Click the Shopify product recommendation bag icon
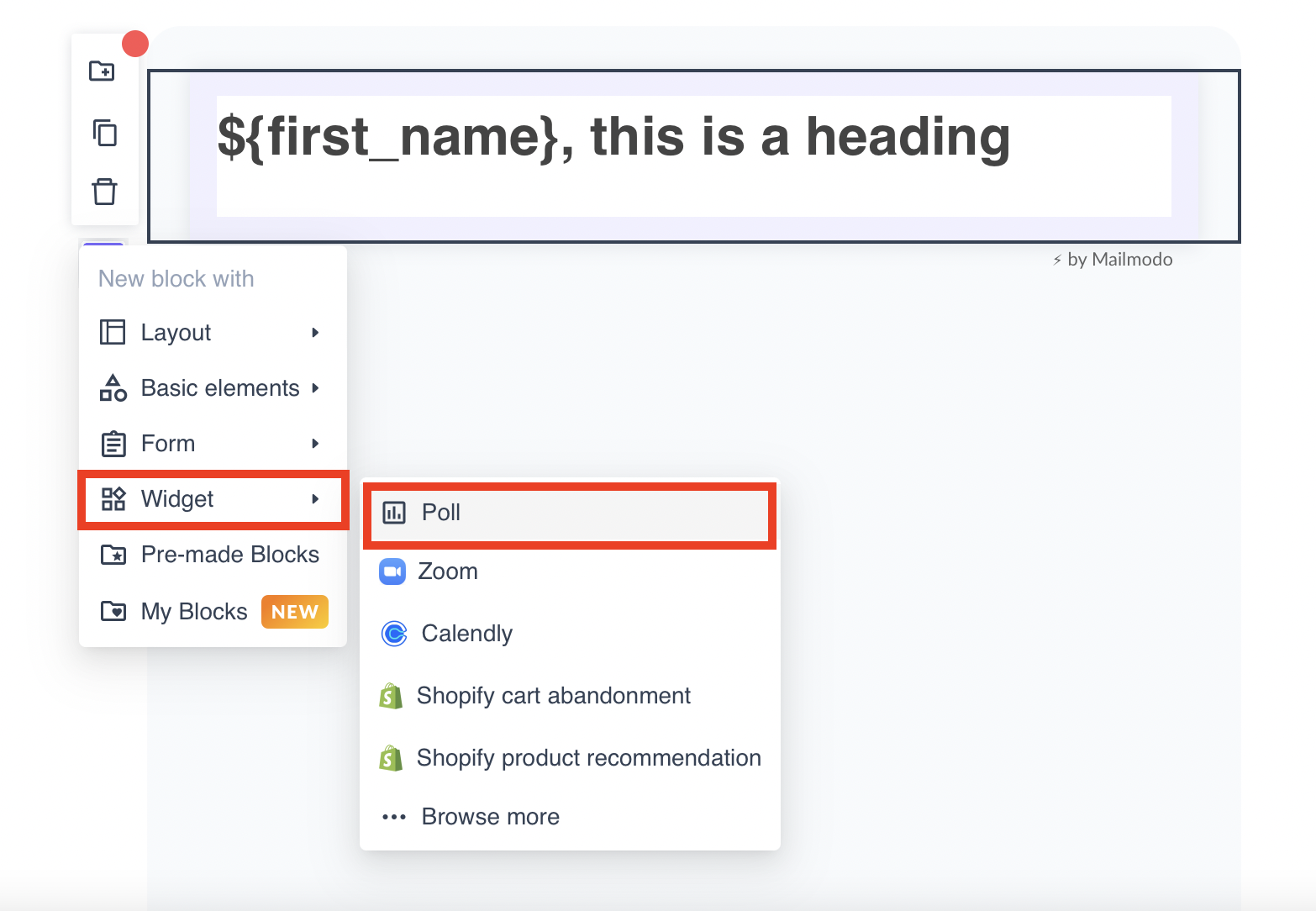Screen dimensions: 1316x911 391,758
